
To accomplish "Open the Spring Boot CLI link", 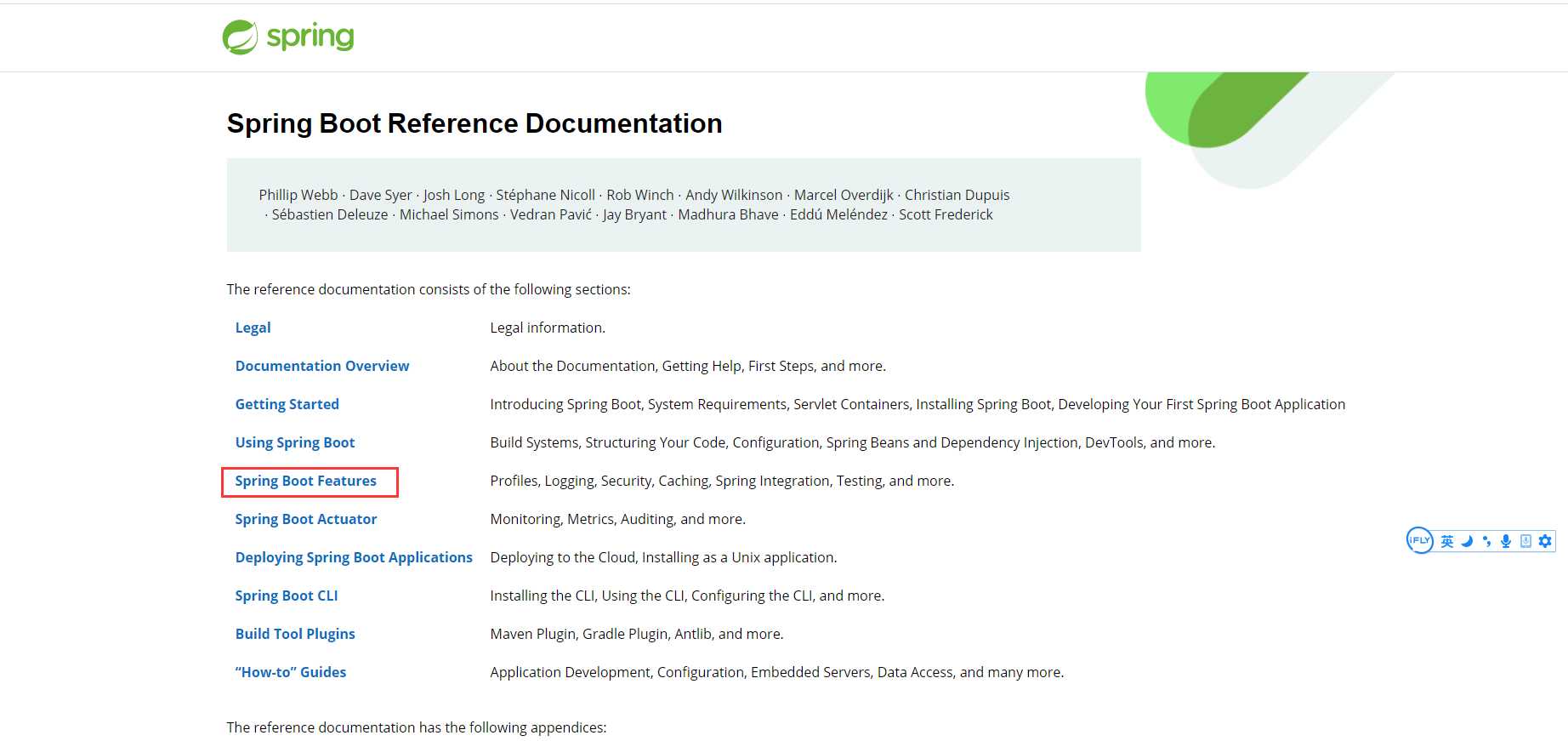I will tap(287, 596).
